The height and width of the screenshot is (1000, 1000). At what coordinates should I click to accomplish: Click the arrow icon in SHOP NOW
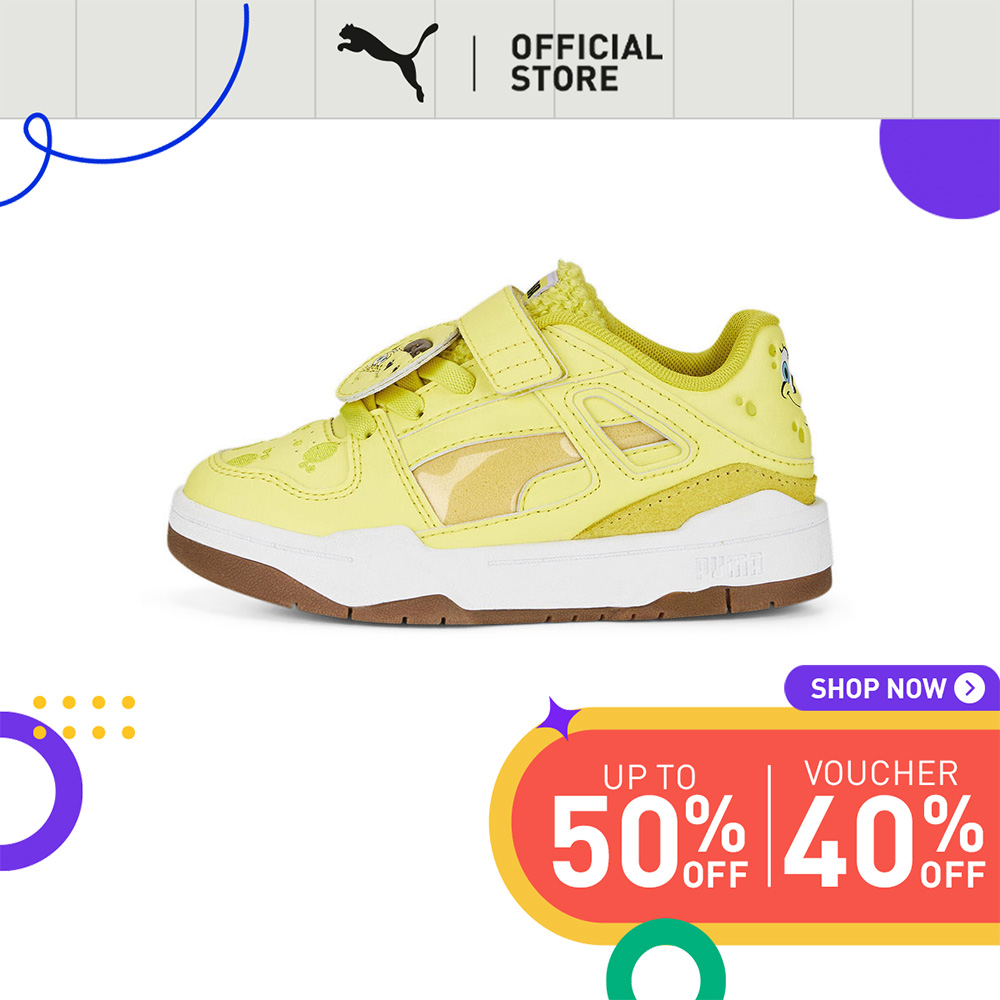[x=969, y=688]
